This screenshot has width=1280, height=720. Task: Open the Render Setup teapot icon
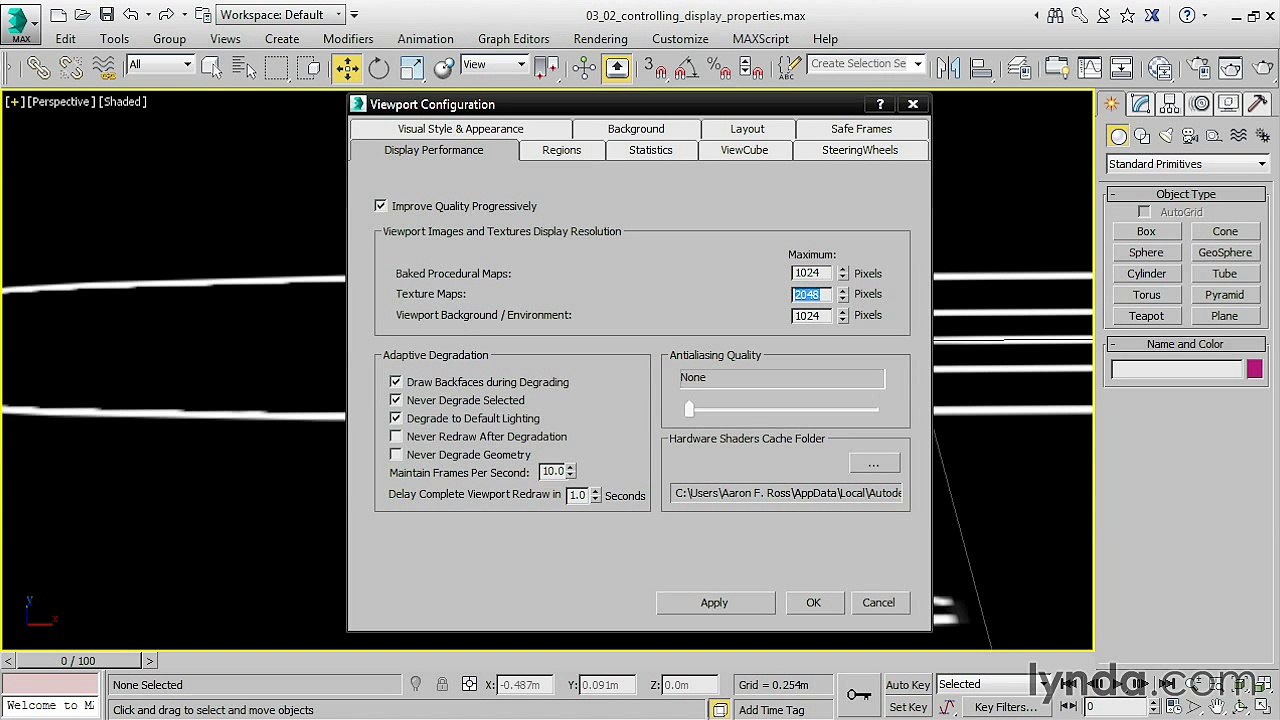[x=1198, y=67]
